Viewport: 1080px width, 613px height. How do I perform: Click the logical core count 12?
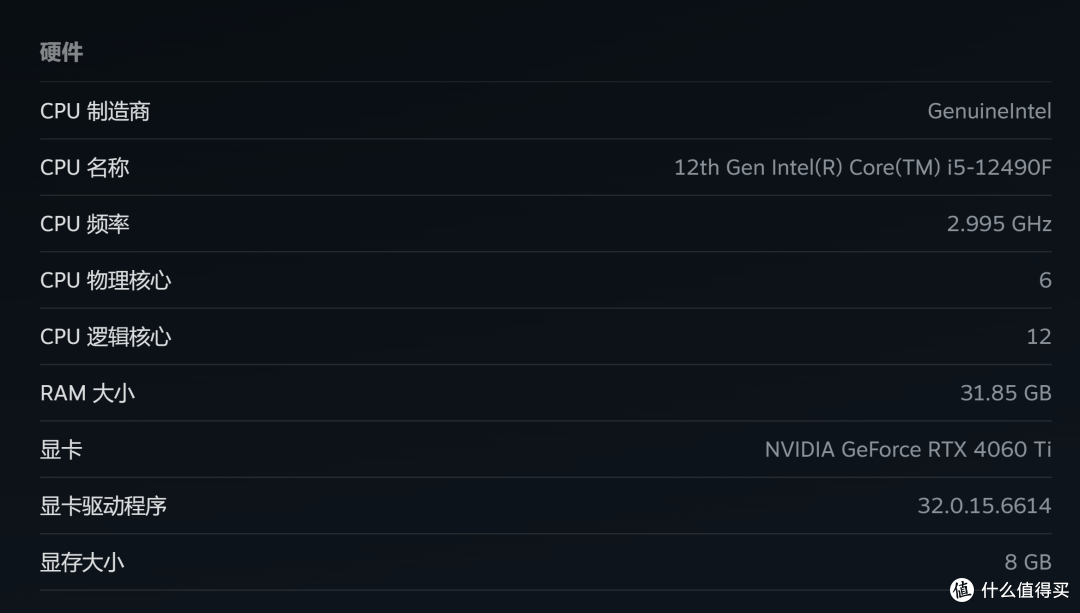pos(1039,337)
